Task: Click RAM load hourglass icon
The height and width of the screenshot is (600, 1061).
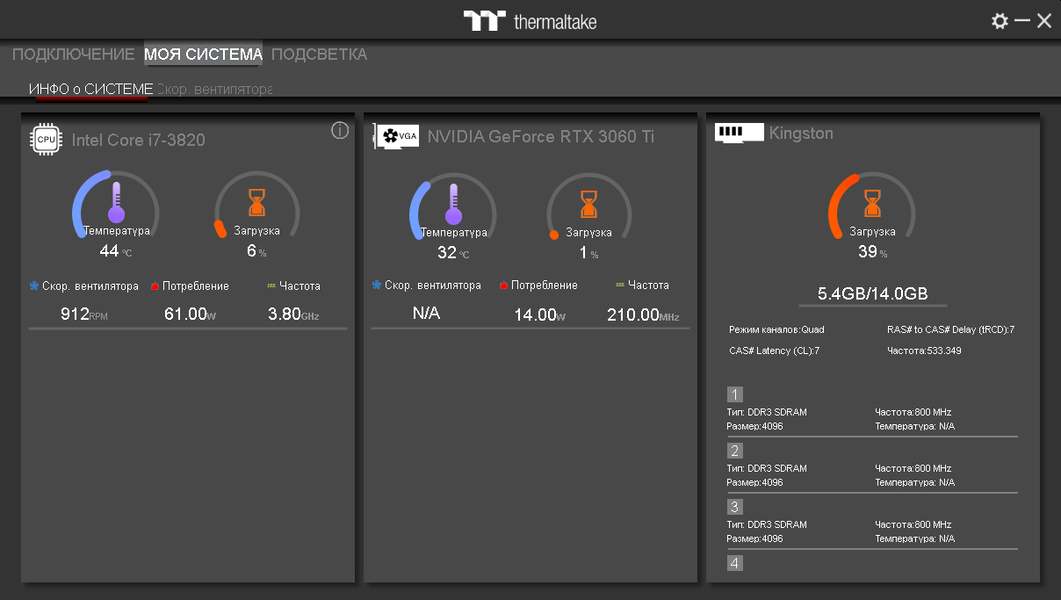Action: click(x=872, y=203)
